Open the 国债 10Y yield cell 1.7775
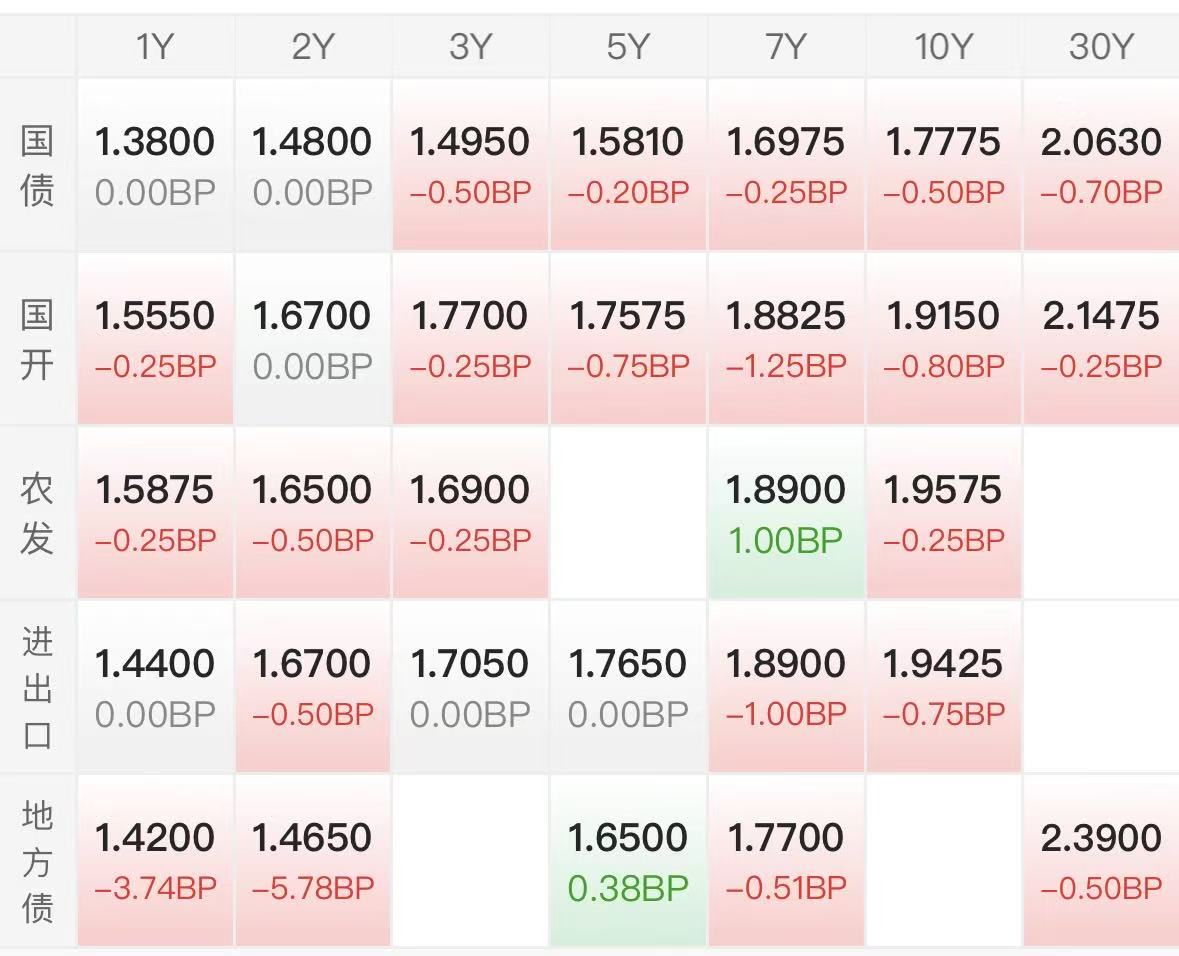This screenshot has width=1179, height=956. click(x=943, y=165)
